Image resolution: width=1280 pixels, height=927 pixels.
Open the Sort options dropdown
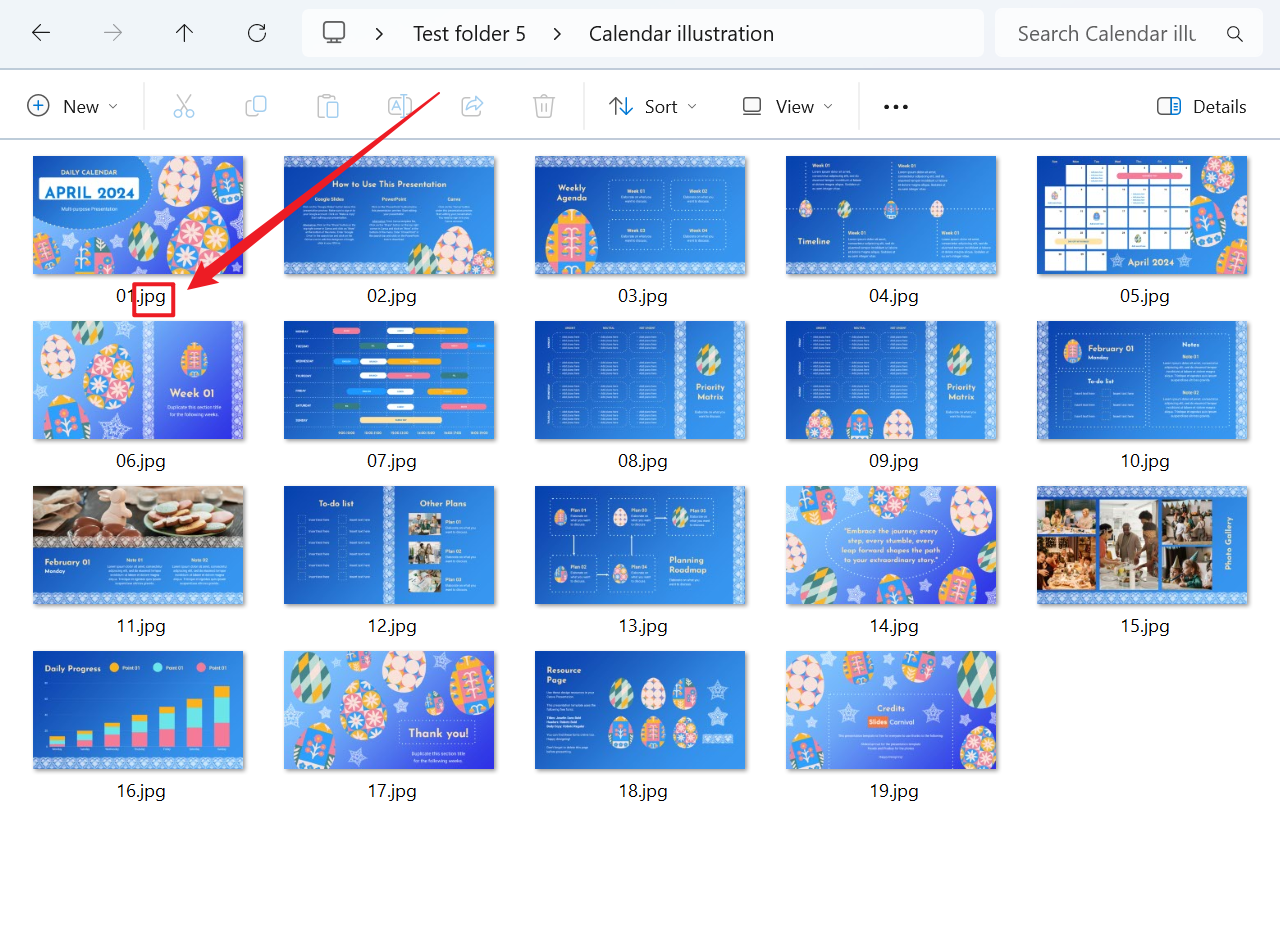click(653, 106)
